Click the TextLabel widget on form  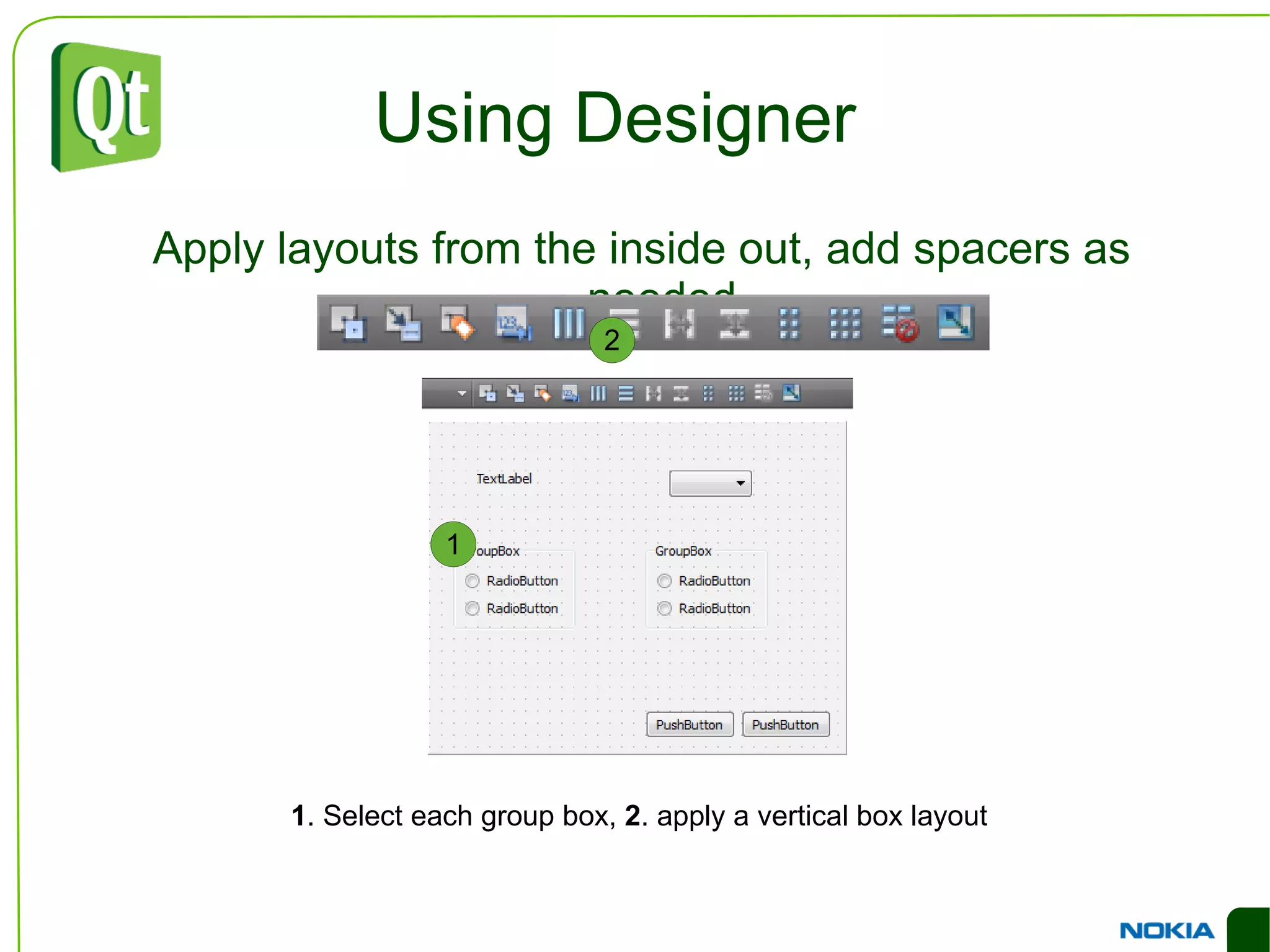pos(504,479)
